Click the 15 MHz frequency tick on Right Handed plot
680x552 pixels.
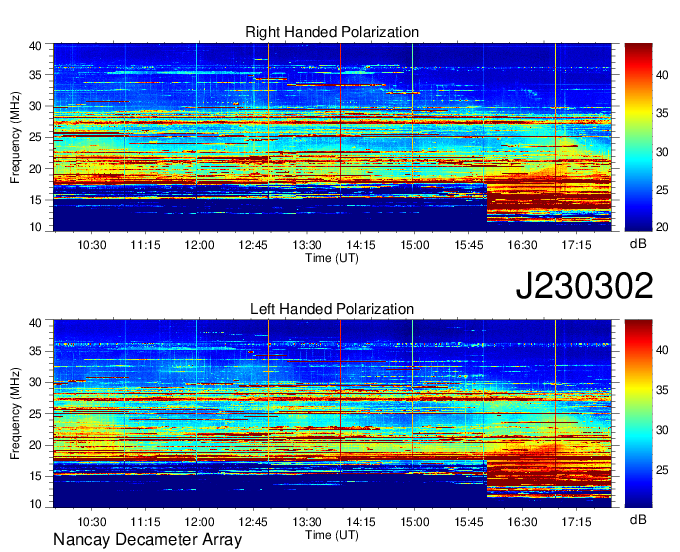tap(36, 200)
